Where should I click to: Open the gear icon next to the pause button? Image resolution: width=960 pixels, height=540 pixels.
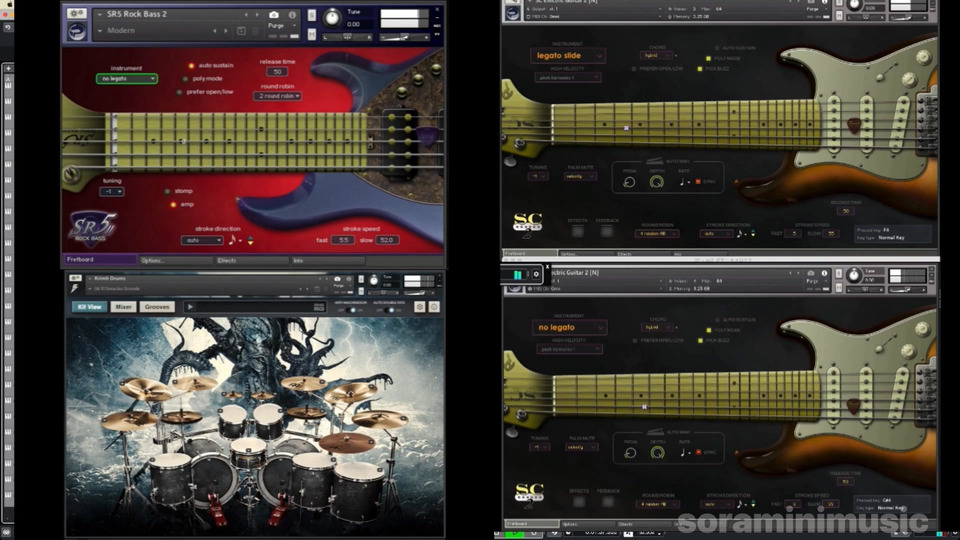pos(536,275)
